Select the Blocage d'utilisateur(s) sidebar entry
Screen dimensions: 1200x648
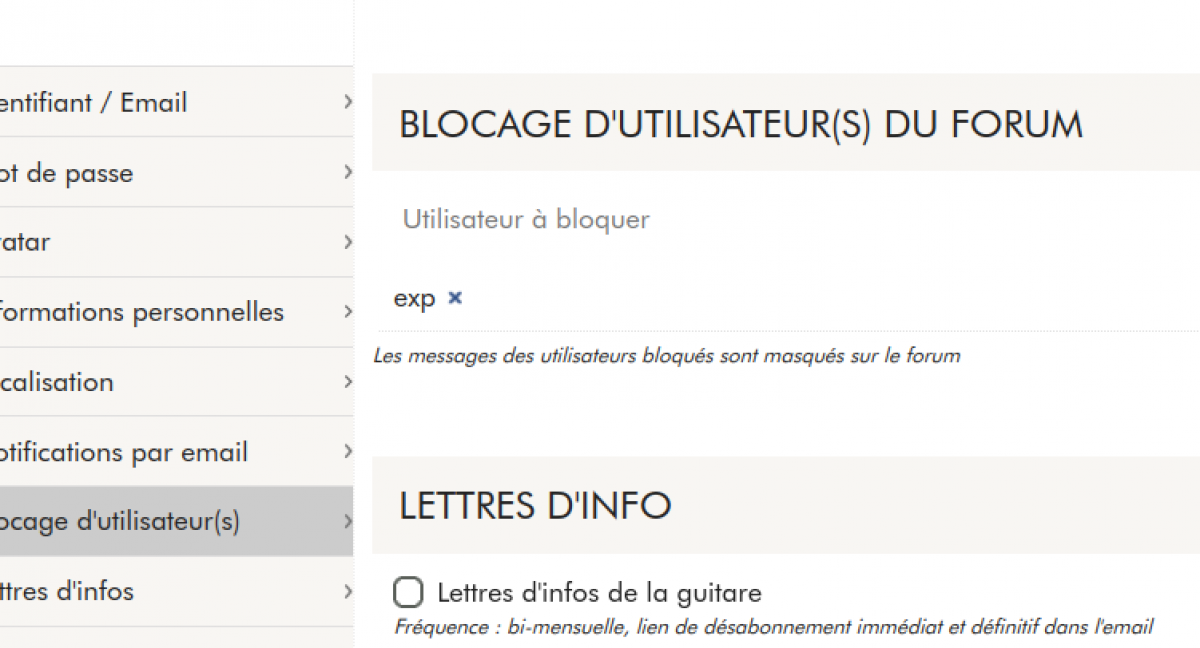(x=120, y=522)
